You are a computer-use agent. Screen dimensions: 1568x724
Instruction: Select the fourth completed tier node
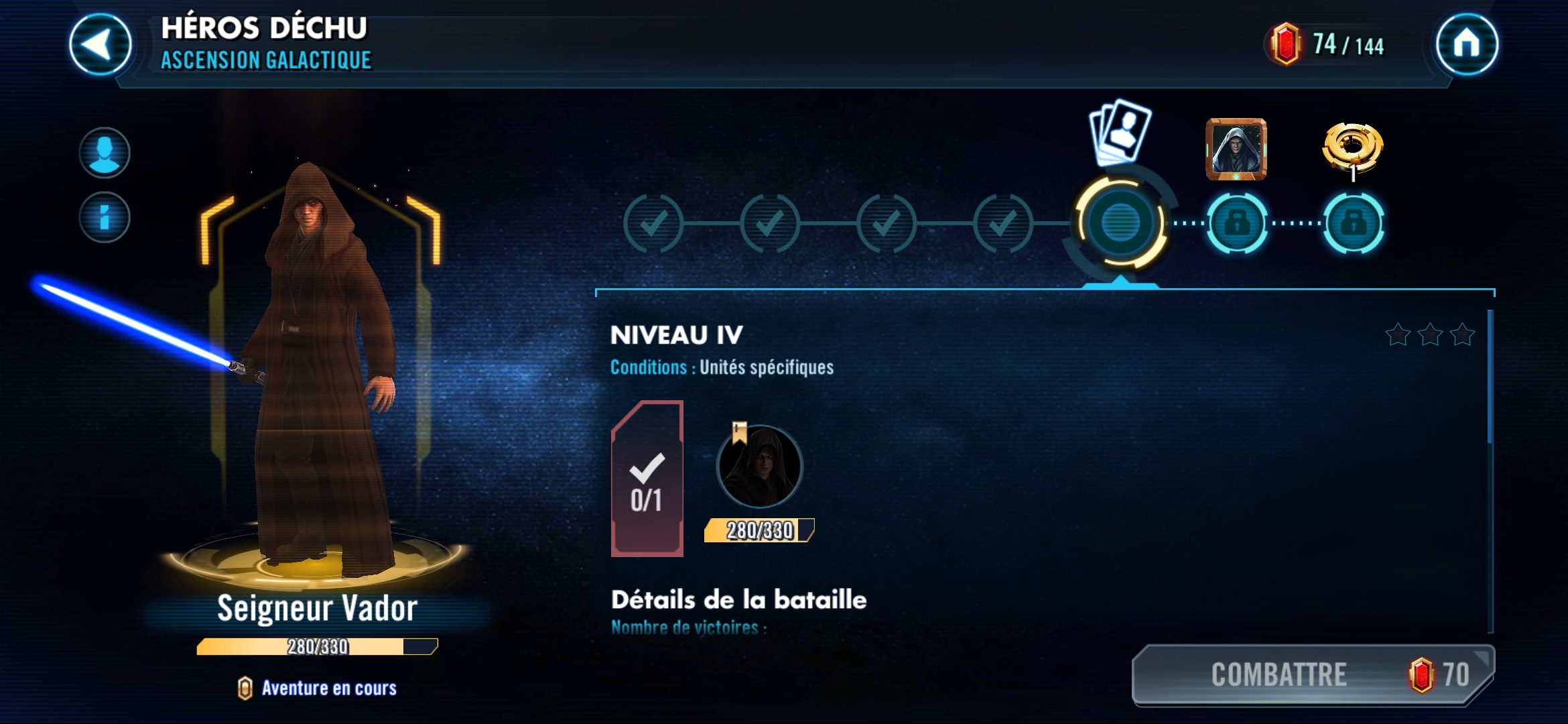(1002, 223)
